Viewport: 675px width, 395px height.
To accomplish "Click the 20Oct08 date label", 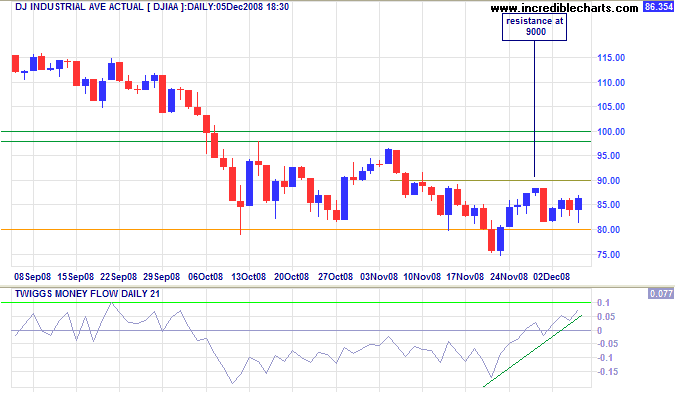I will click(291, 277).
